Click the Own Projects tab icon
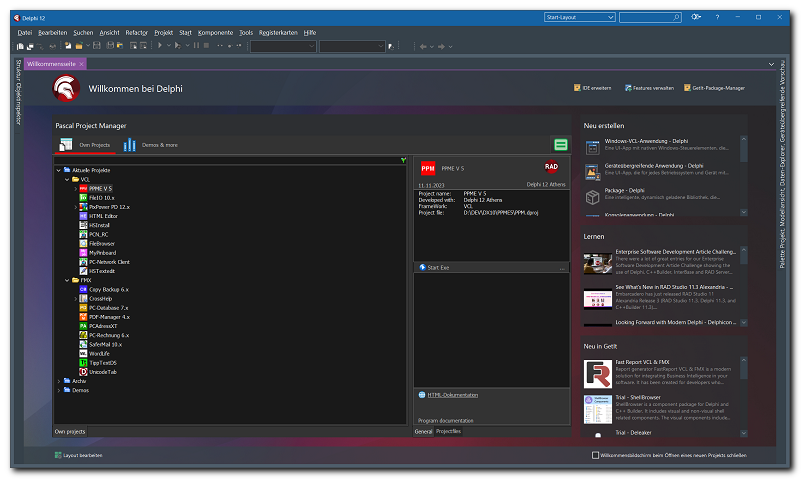 pos(65,145)
